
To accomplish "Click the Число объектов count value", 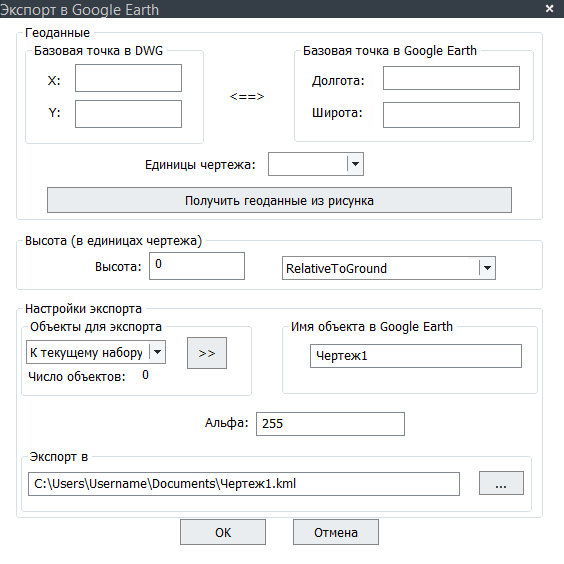I will tap(145, 375).
